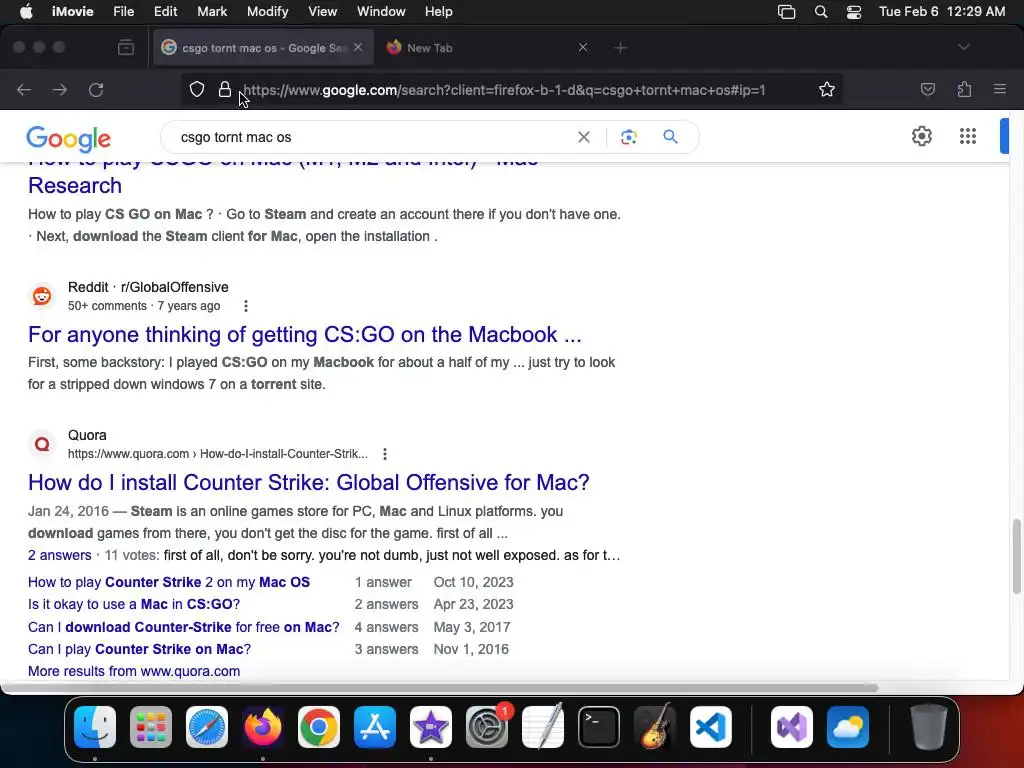The image size is (1024, 768).
Task: Open Trash from the dock
Action: (929, 727)
